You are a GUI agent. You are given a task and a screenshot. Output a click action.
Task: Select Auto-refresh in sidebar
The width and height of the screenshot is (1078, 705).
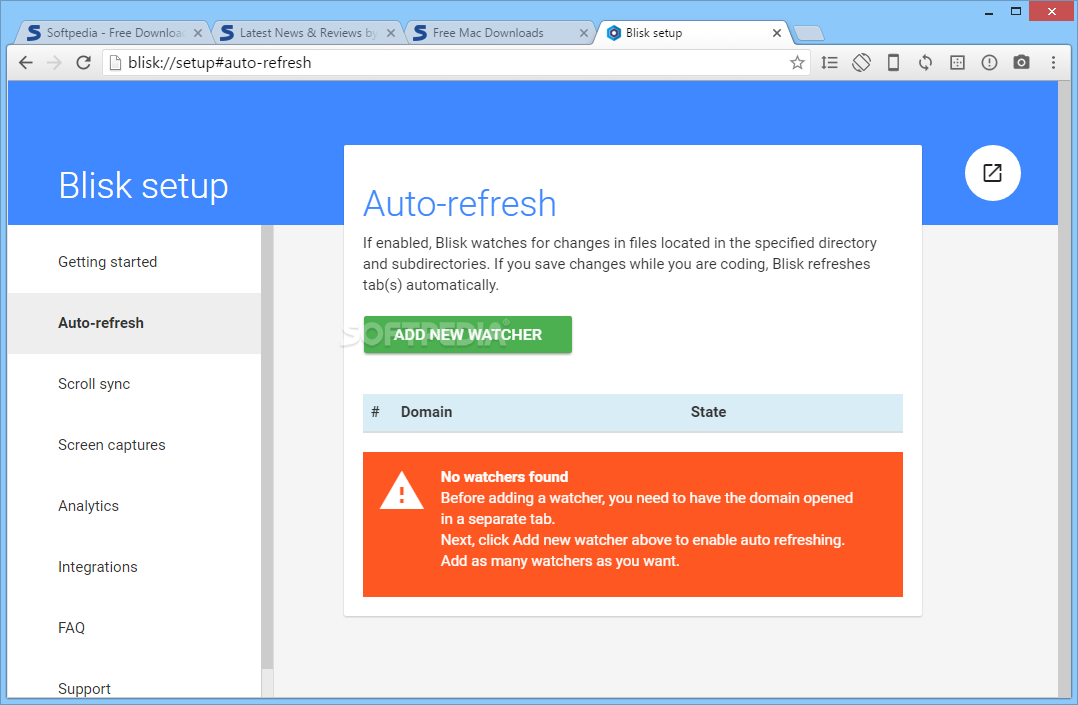135,323
